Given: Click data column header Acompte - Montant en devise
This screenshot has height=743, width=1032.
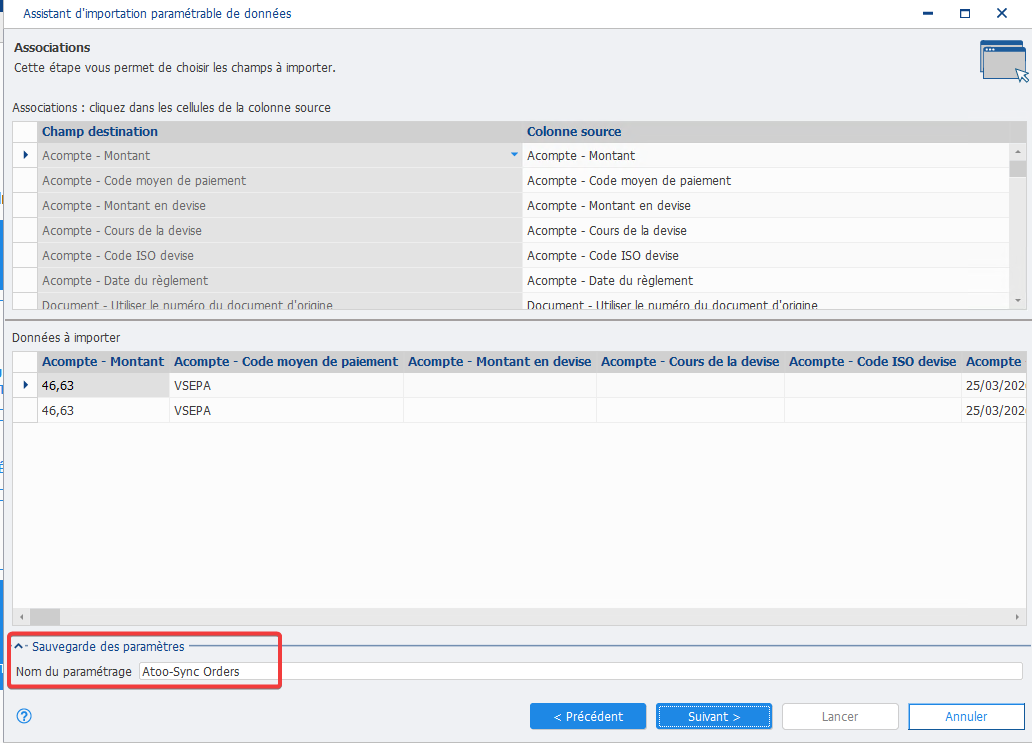Looking at the screenshot, I should tap(500, 361).
